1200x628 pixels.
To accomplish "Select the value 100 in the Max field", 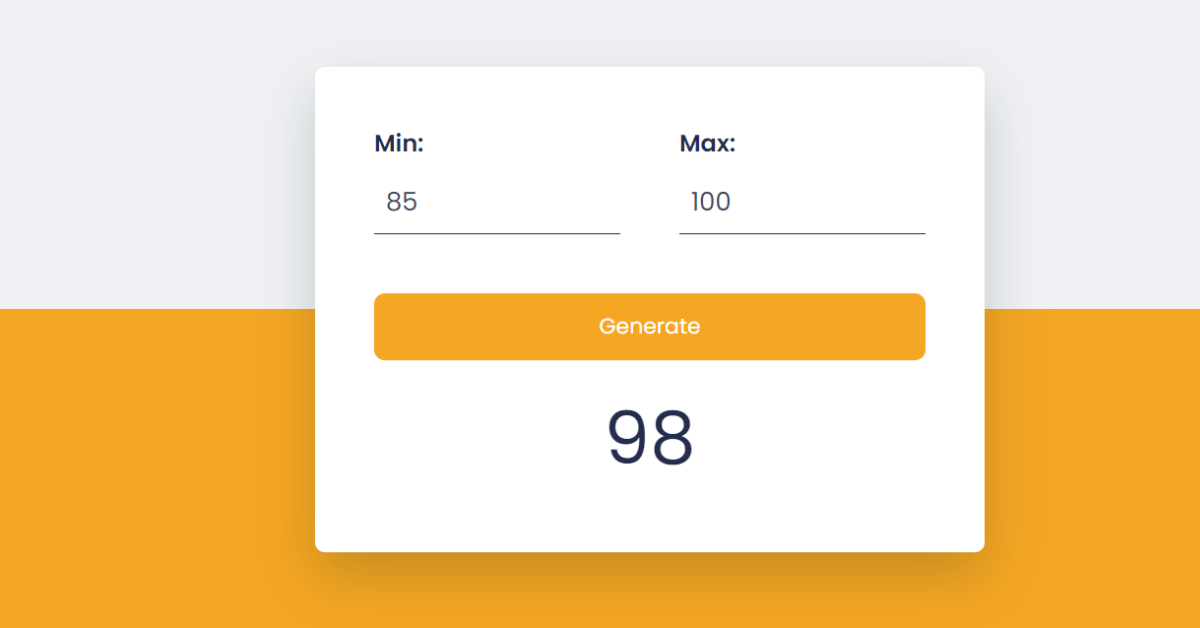I will 710,202.
